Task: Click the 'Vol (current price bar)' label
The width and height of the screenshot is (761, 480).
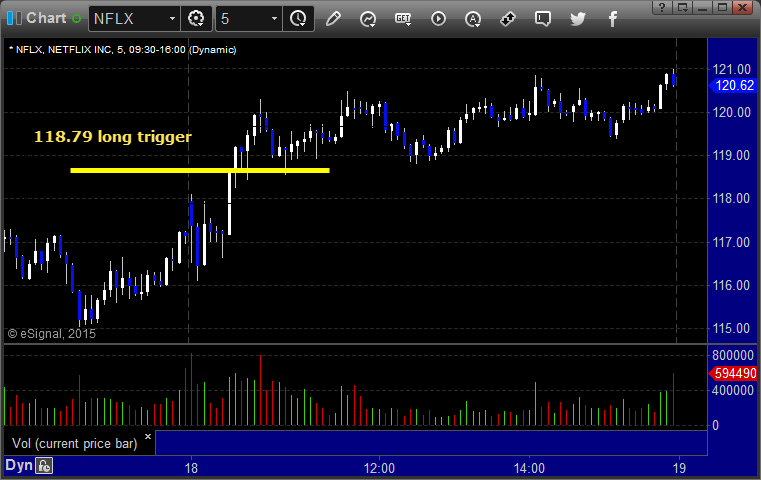Action: [75, 444]
